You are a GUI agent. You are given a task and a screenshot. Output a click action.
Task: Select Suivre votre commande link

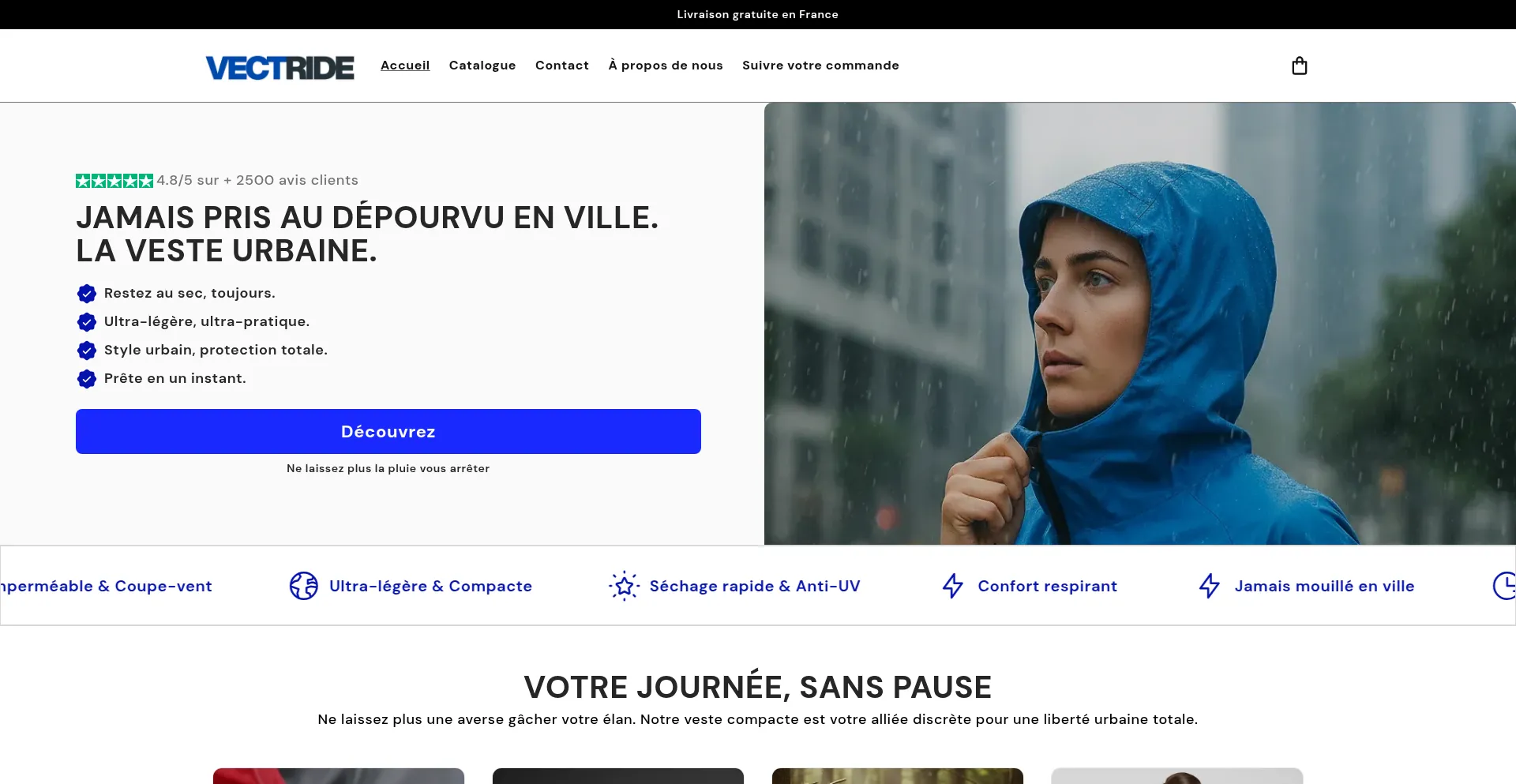[x=820, y=66]
